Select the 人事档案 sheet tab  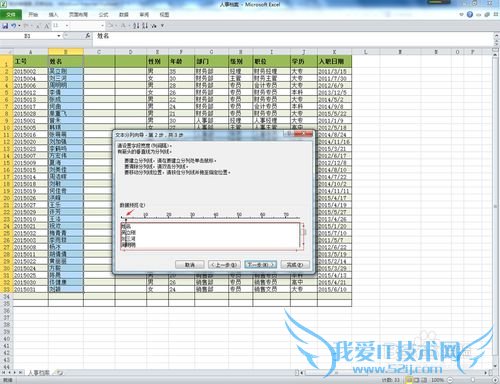(38, 372)
